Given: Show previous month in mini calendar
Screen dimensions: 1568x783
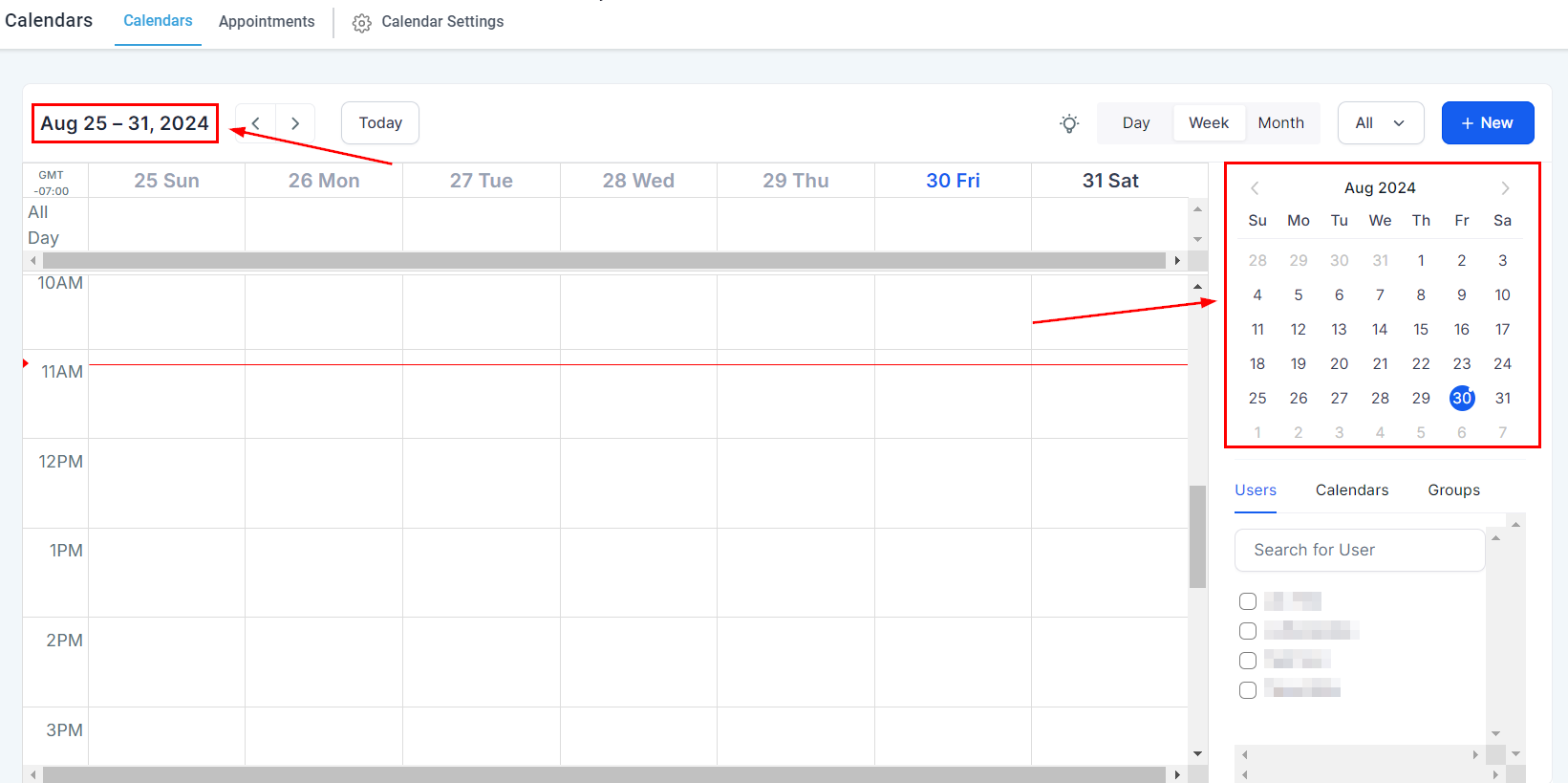Looking at the screenshot, I should click(x=1255, y=188).
